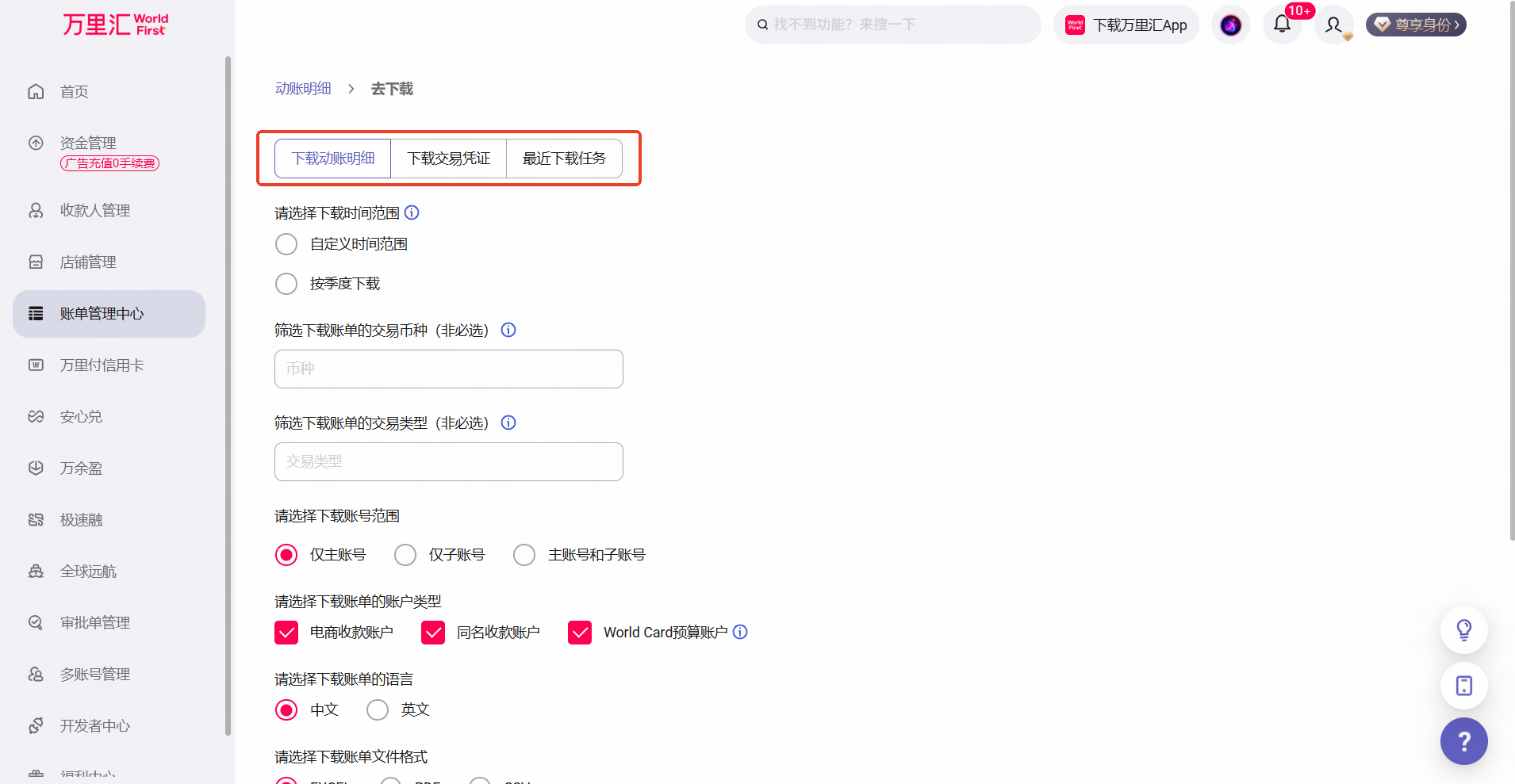The width and height of the screenshot is (1515, 784).
Task: Click the 资金管理 sidebar icon
Action: click(36, 143)
